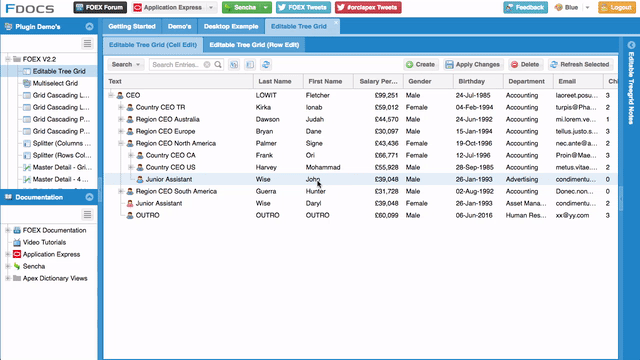Expand the FOEX Documentation node

tap(7, 230)
